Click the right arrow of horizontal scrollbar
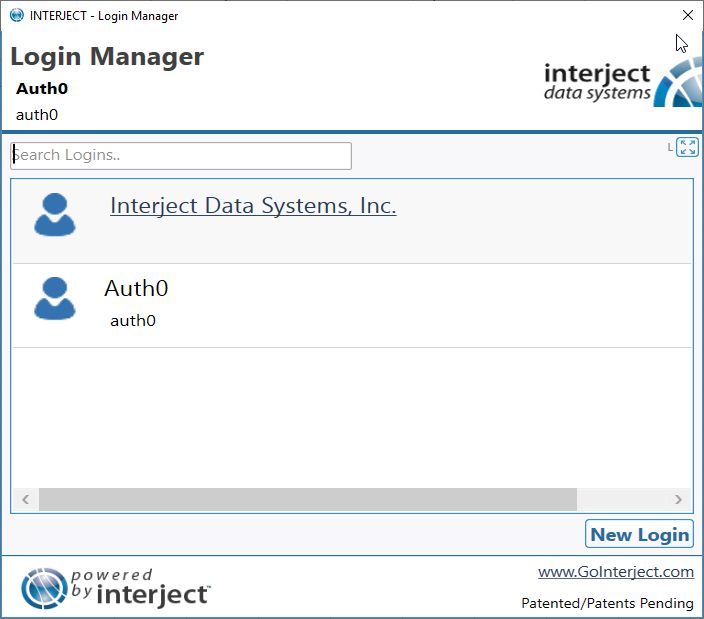Screen dimensions: 704x619 (x=678, y=499)
